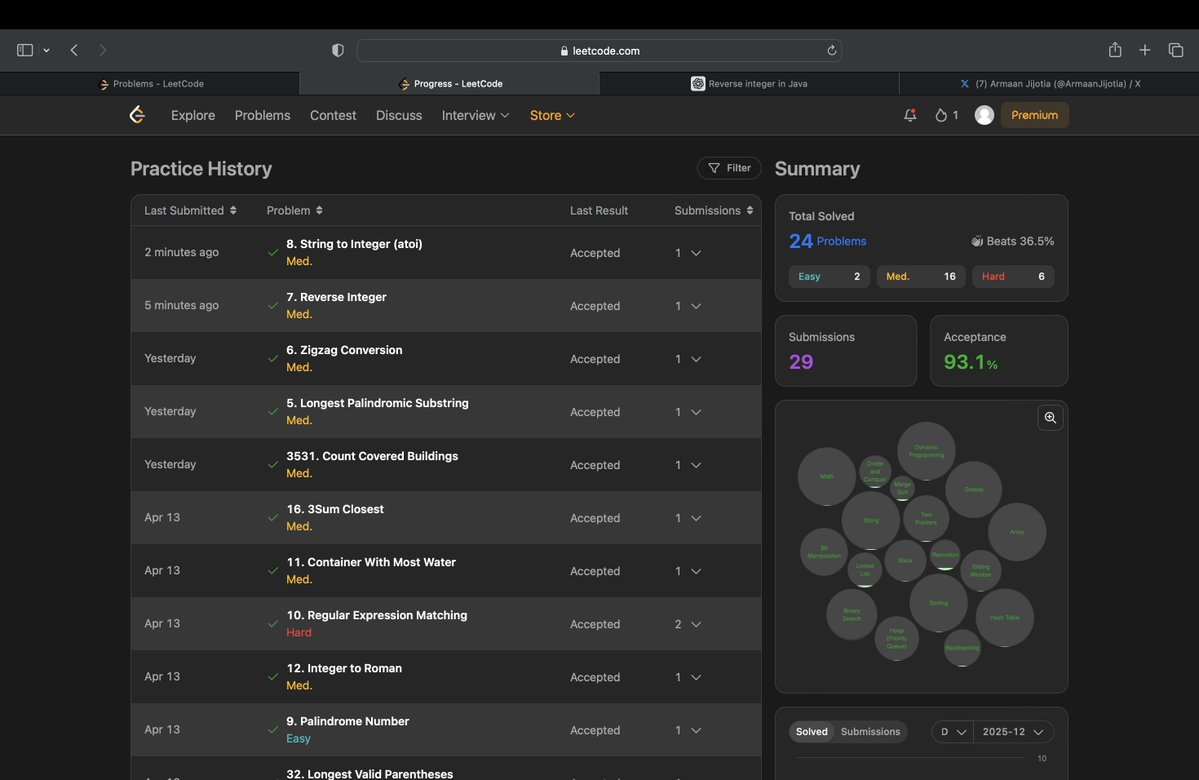Click the Dynamic Programming topic bubble

926,451
